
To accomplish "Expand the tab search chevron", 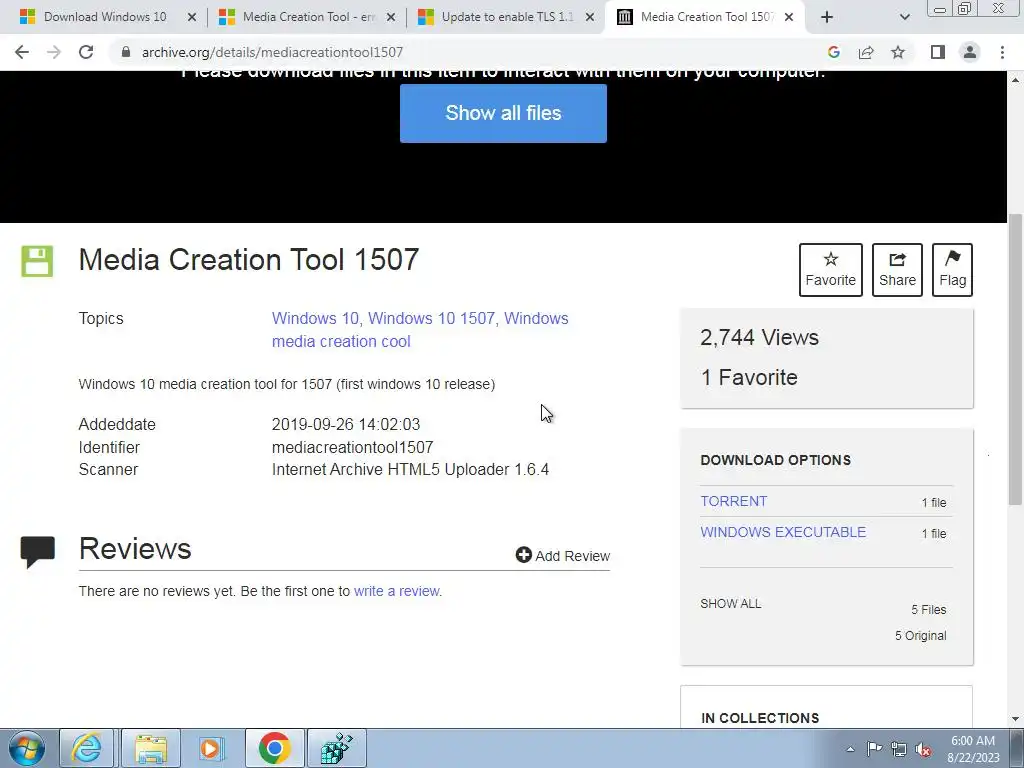I will [x=904, y=17].
